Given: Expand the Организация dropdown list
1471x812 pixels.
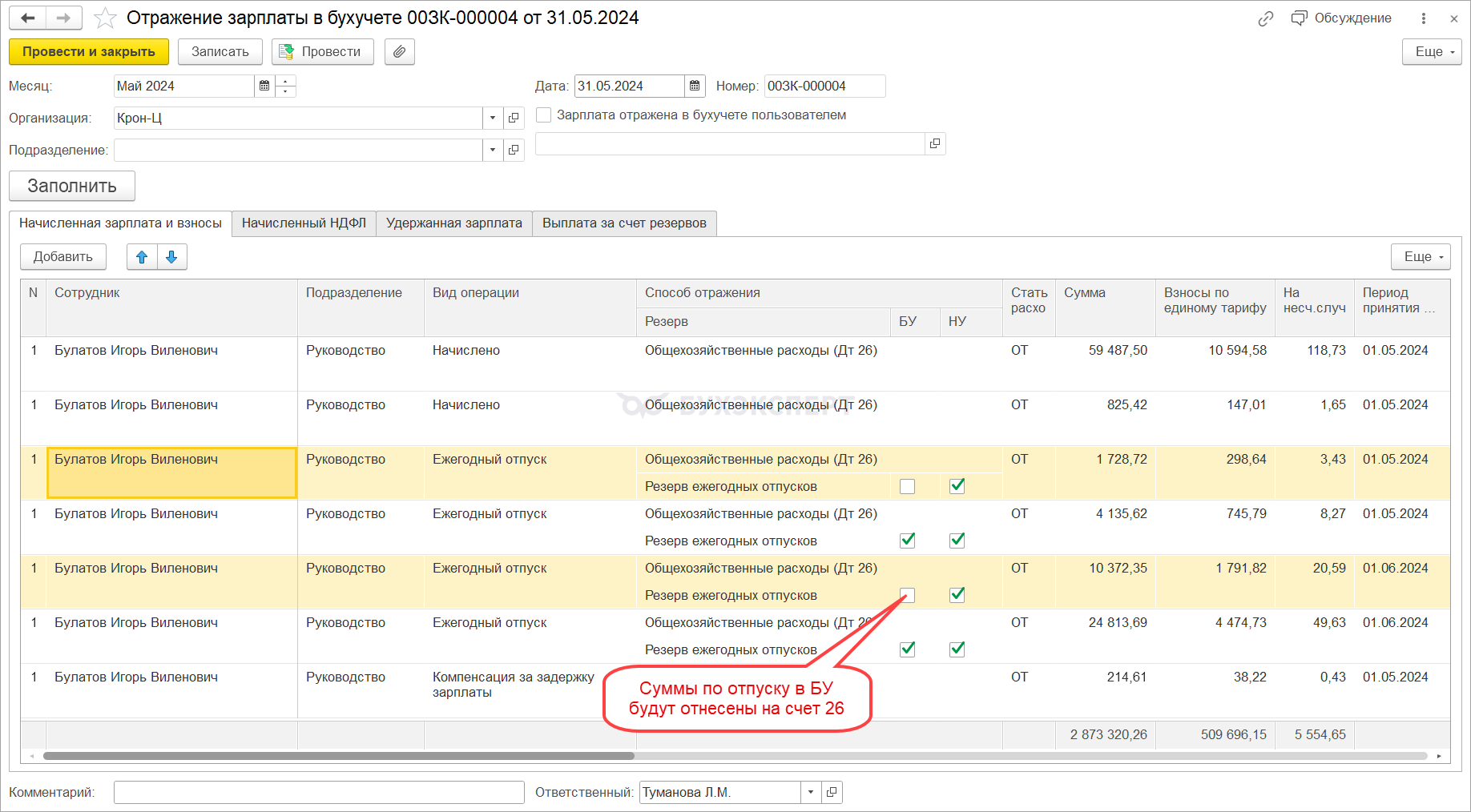Looking at the screenshot, I should 493,118.
